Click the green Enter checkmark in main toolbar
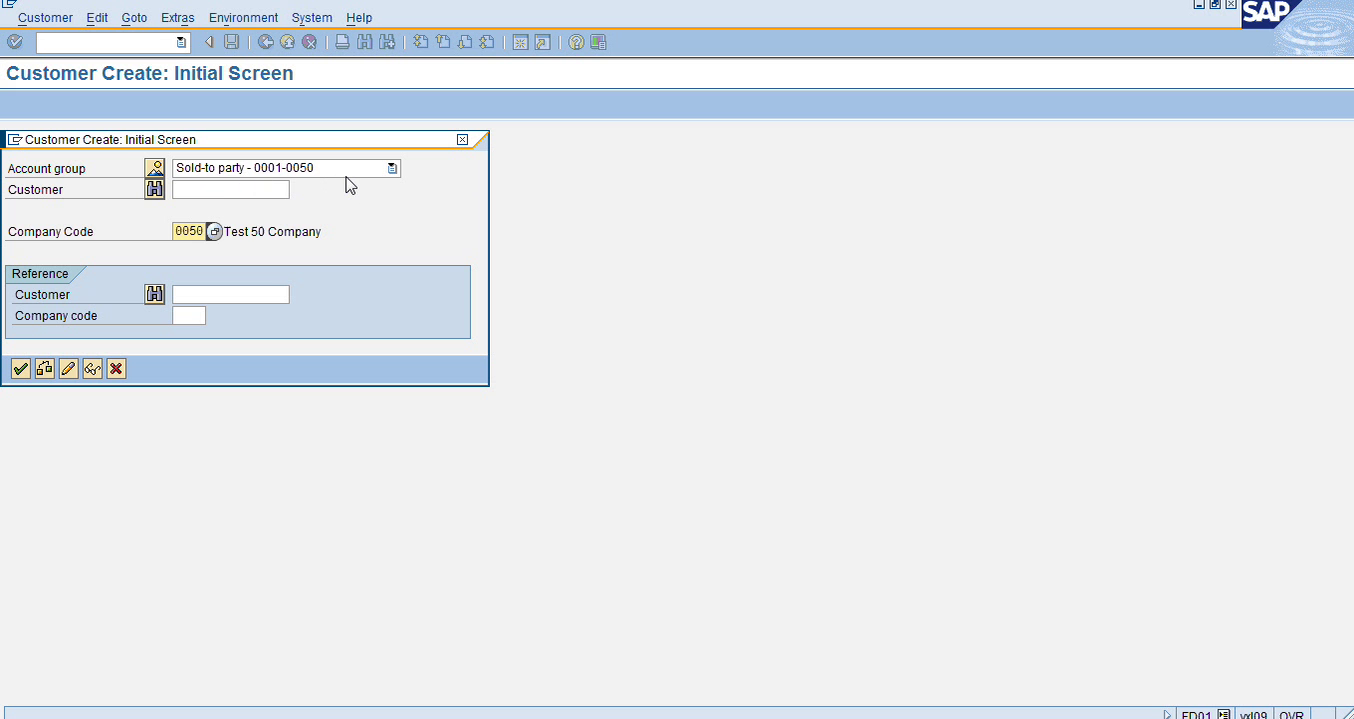The width and height of the screenshot is (1354, 719). coord(15,42)
